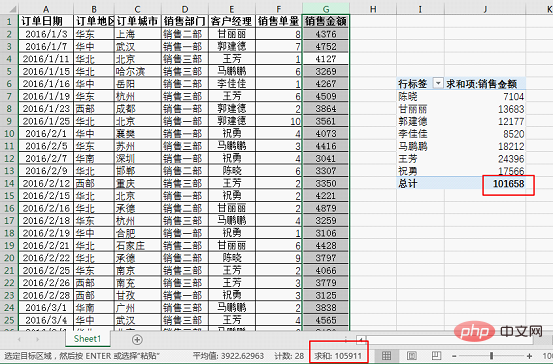Click horizontal scrollbar left arrow

(x=361, y=340)
